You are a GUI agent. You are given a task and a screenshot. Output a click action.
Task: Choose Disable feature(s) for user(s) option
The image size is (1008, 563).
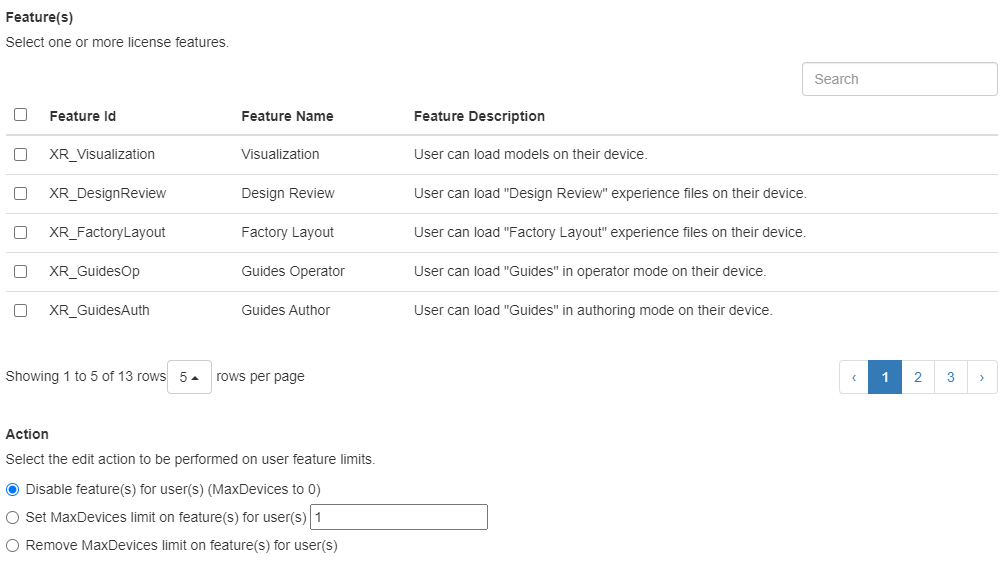(x=13, y=489)
